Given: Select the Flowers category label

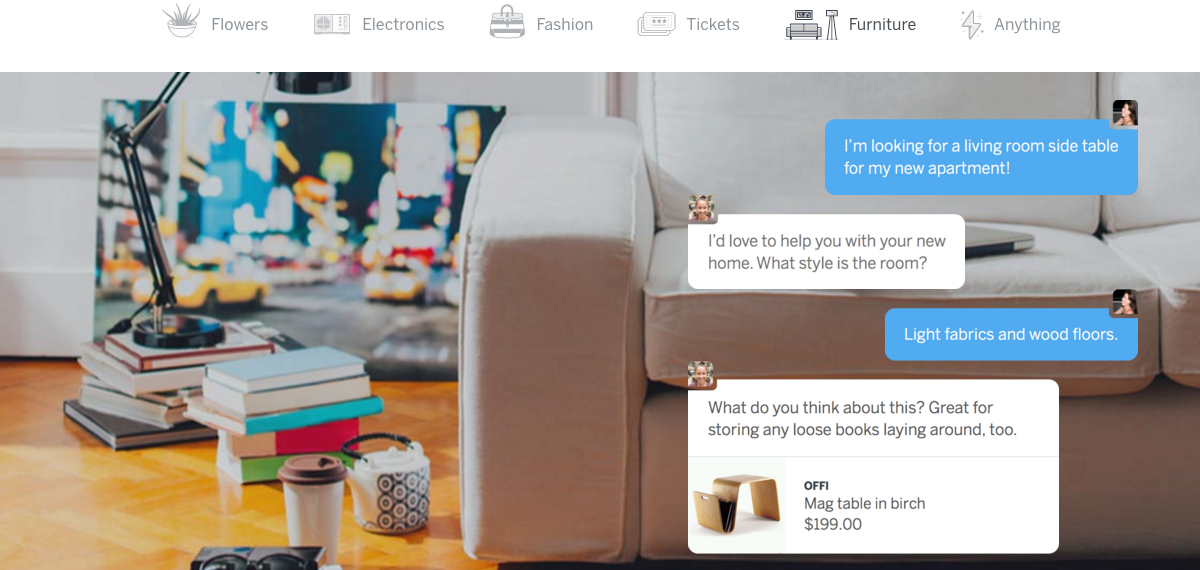Looking at the screenshot, I should click(240, 25).
